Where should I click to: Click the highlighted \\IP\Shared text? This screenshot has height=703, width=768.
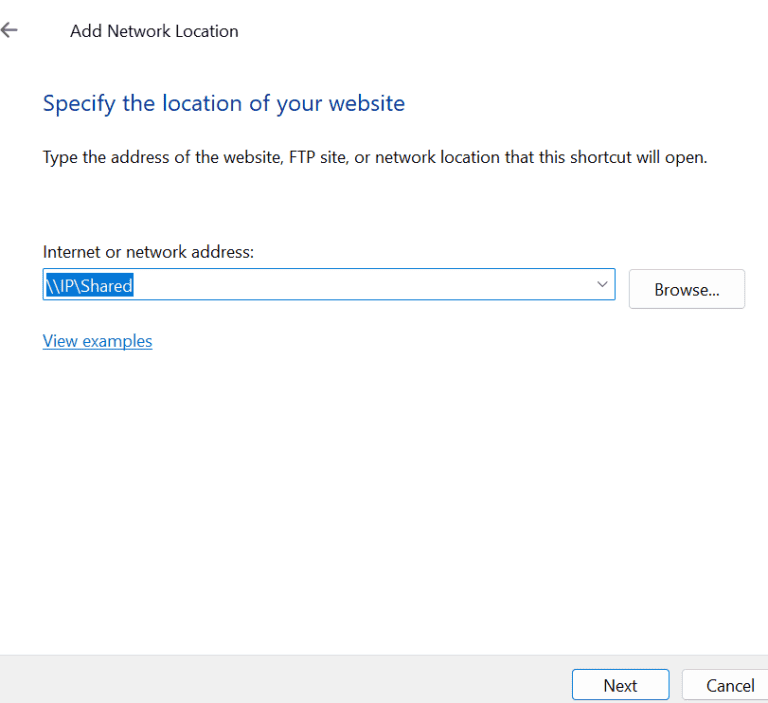point(89,286)
